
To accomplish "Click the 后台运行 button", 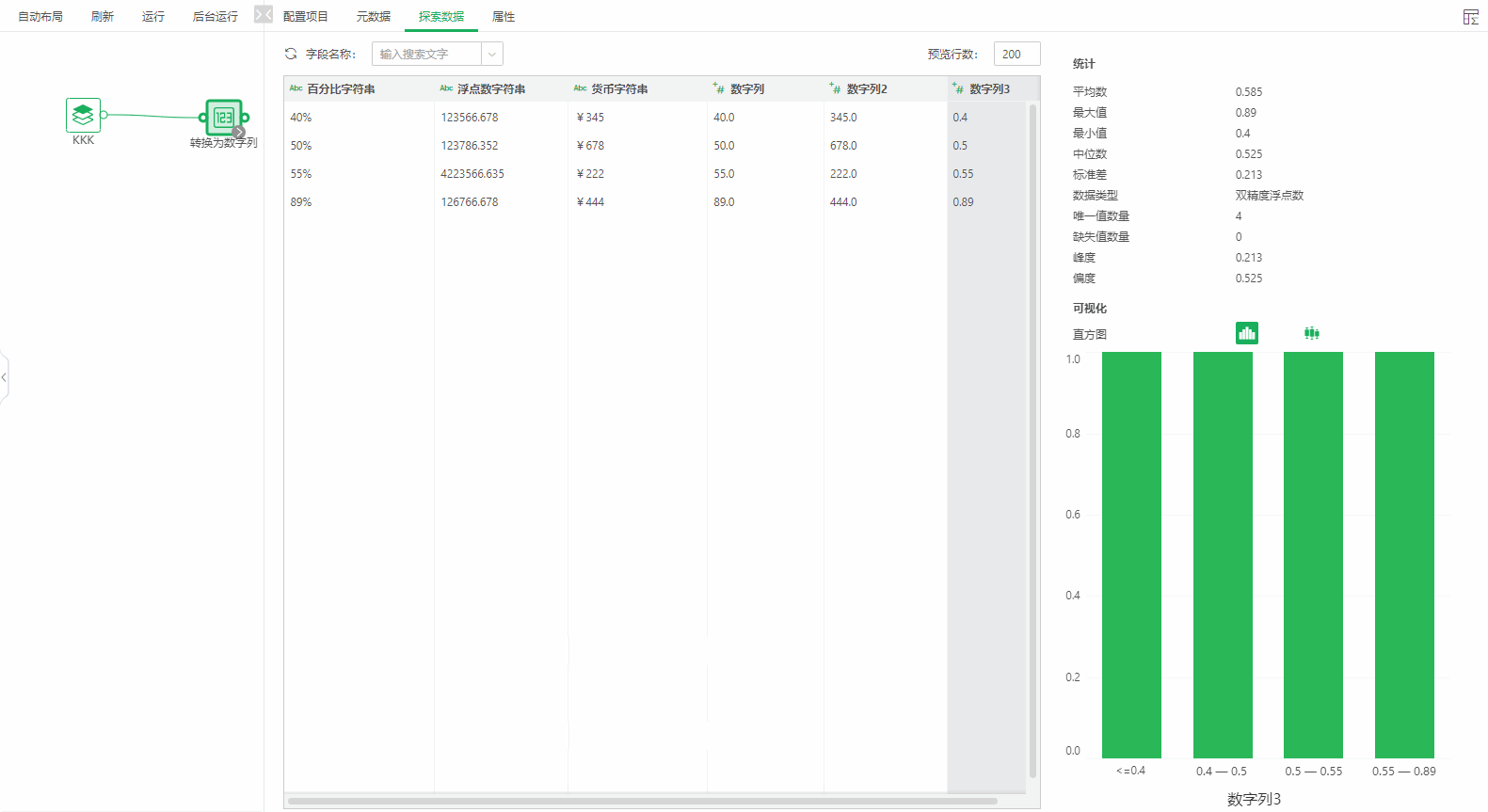I will tap(215, 17).
